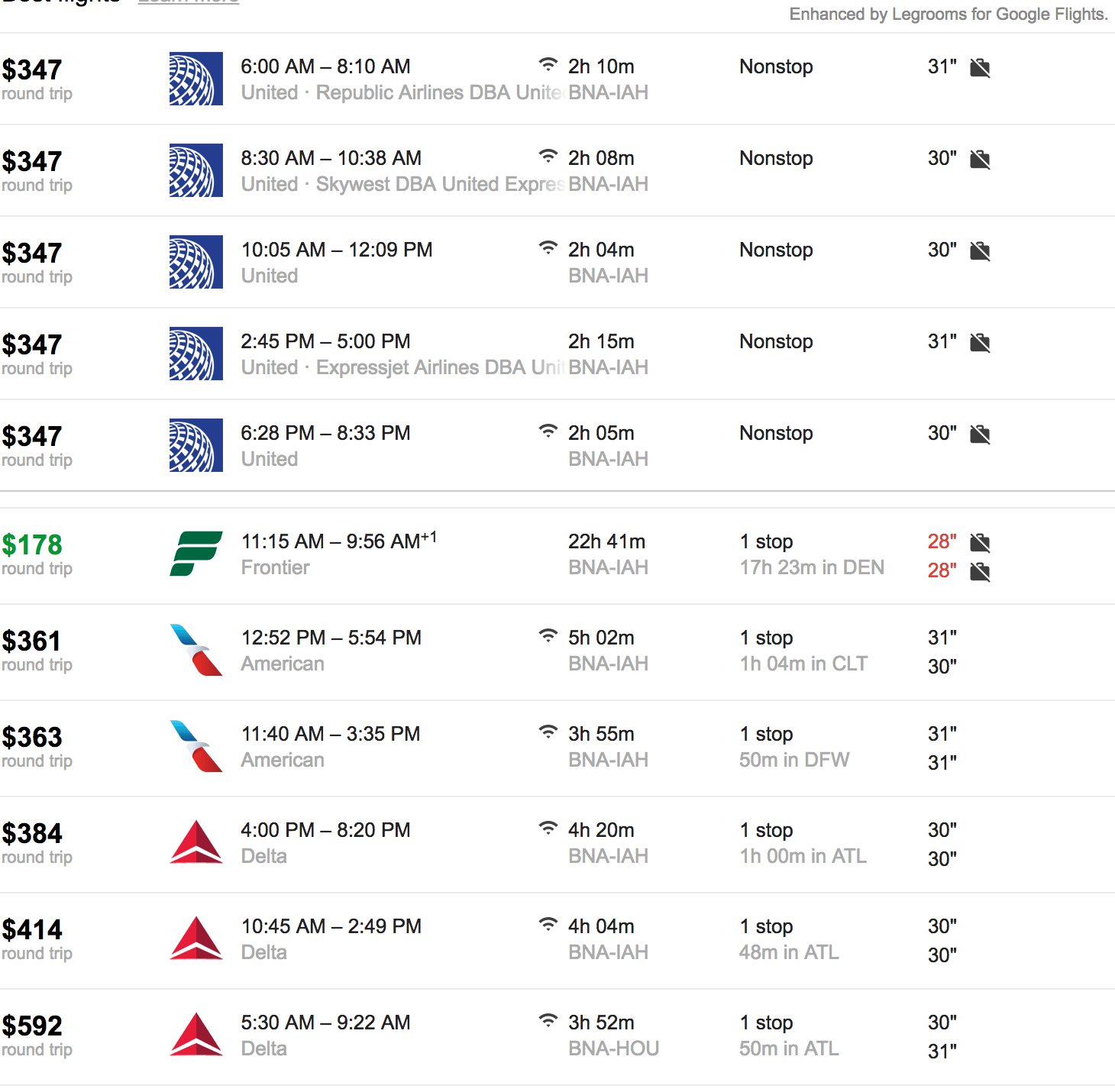The height and width of the screenshot is (1092, 1115).
Task: Click the 5h 02m duration
Action: click(x=602, y=638)
